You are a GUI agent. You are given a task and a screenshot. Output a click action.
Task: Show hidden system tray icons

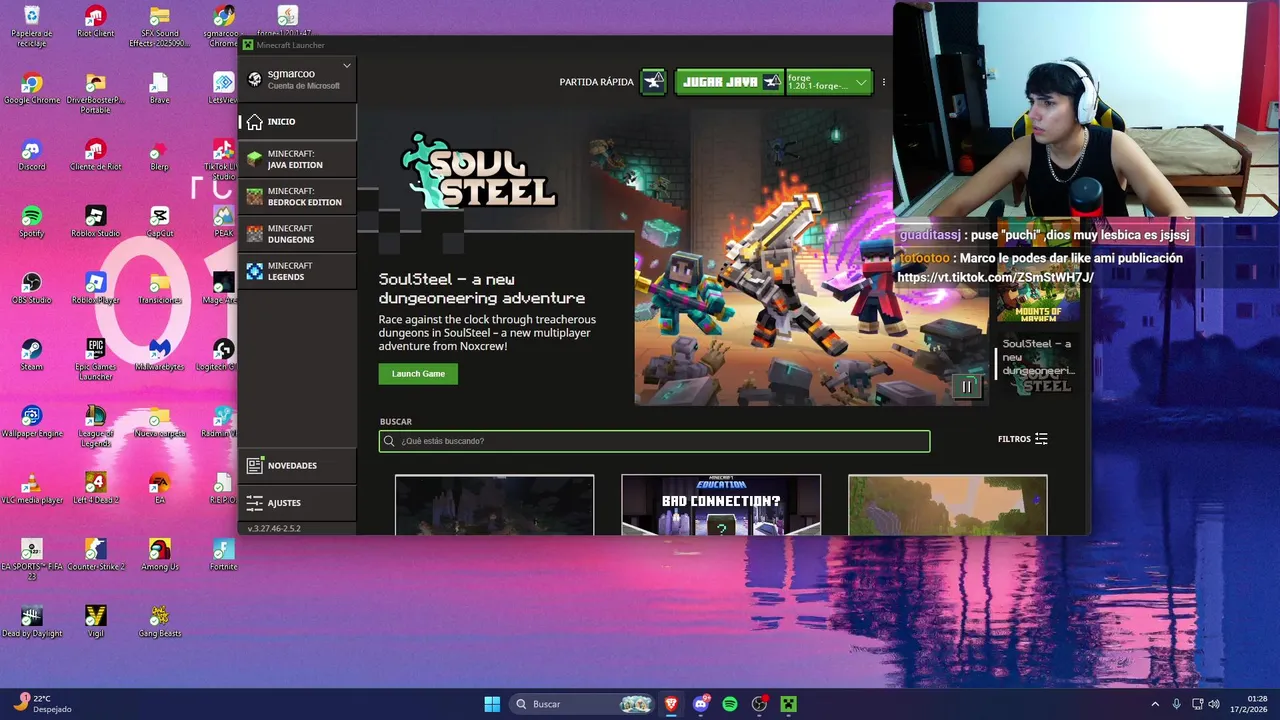click(1155, 704)
